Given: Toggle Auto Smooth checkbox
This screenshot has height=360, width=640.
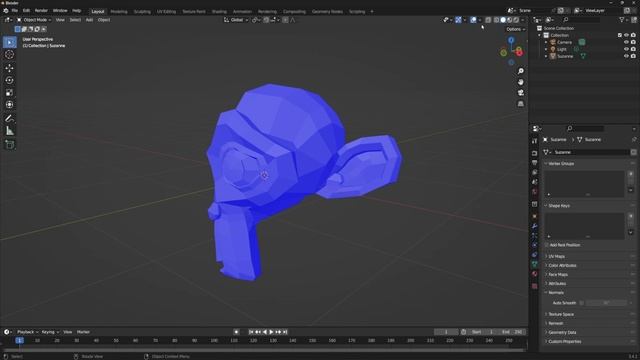Looking at the screenshot, I should 582,303.
